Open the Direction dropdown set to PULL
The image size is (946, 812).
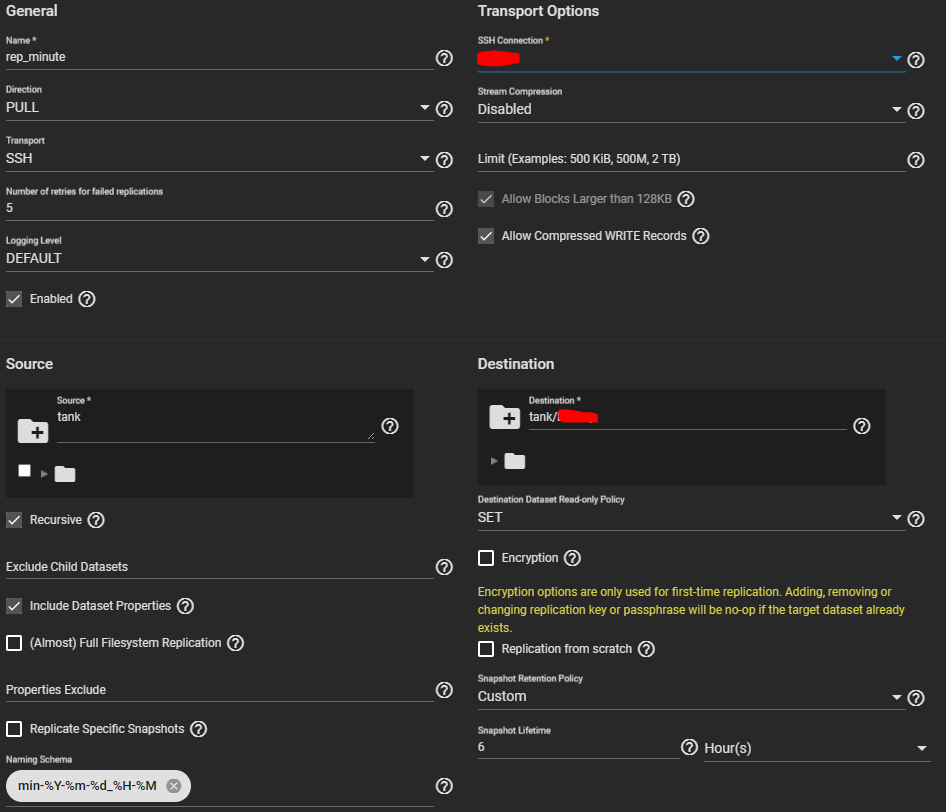pos(219,108)
